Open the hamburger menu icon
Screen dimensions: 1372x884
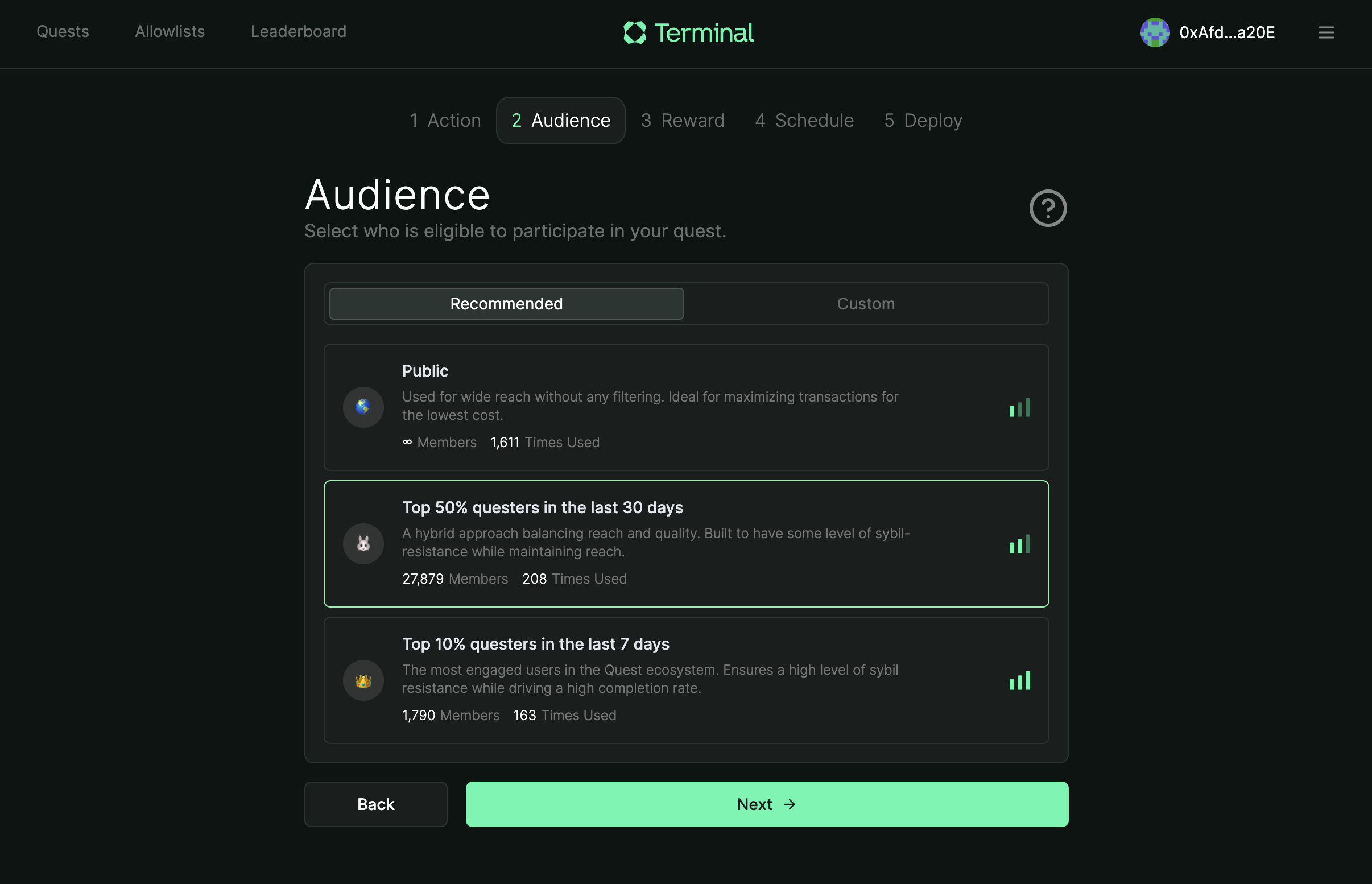click(1325, 33)
